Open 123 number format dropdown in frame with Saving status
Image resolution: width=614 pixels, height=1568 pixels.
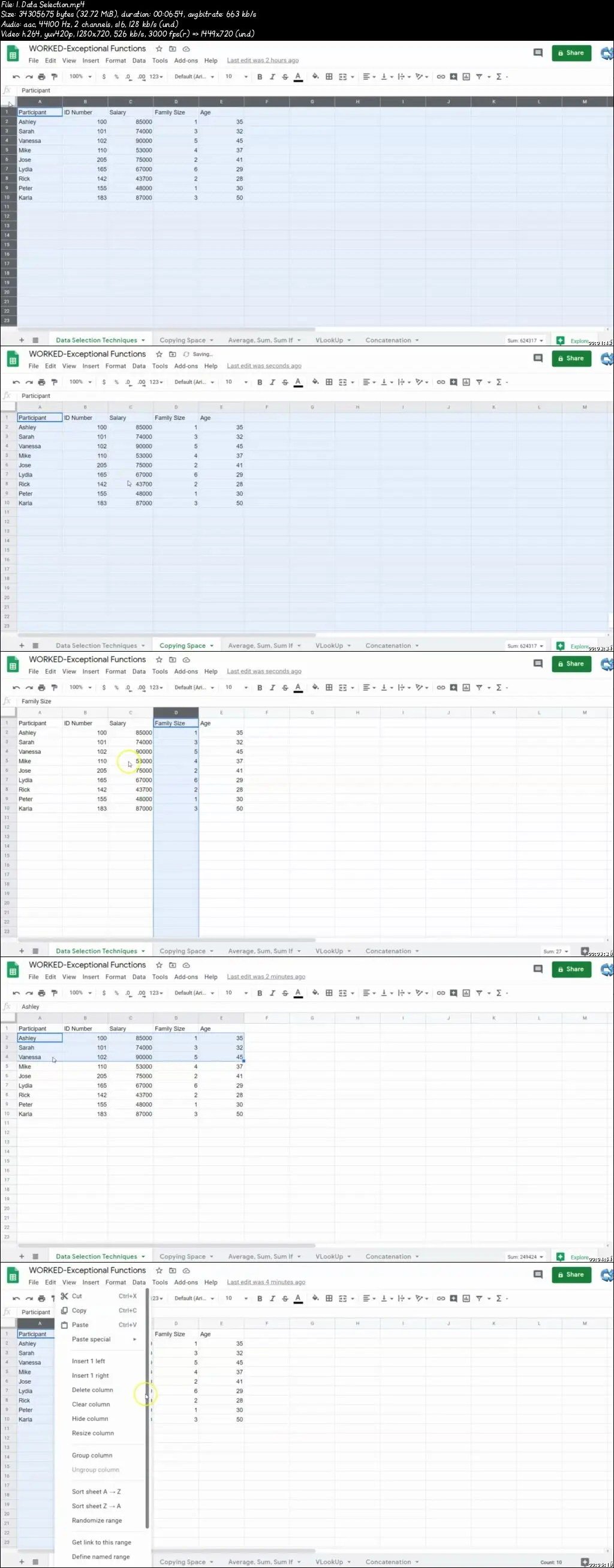156,382
